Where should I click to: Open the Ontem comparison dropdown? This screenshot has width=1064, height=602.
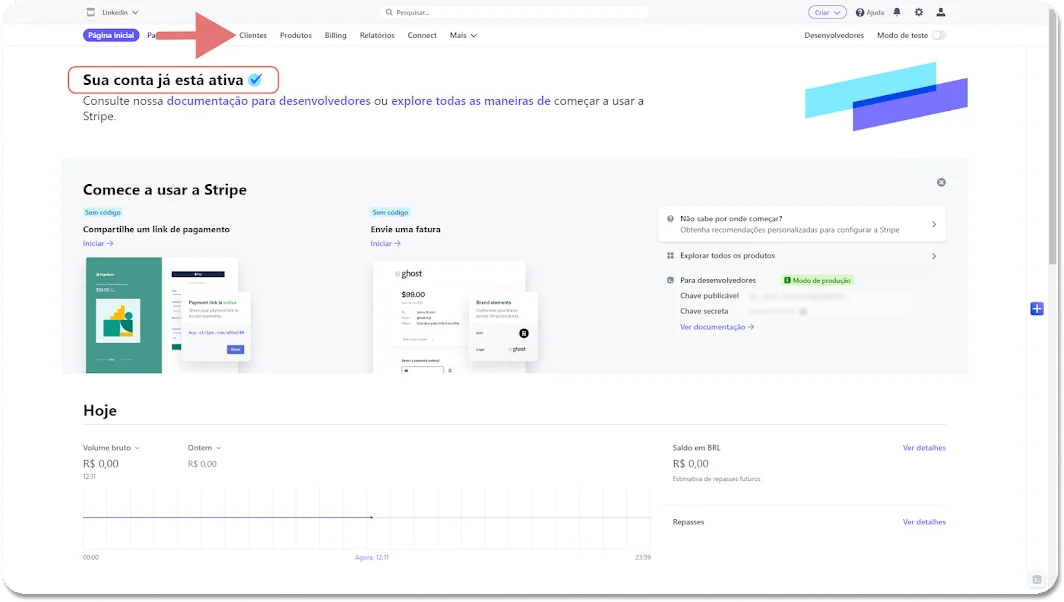tap(204, 448)
